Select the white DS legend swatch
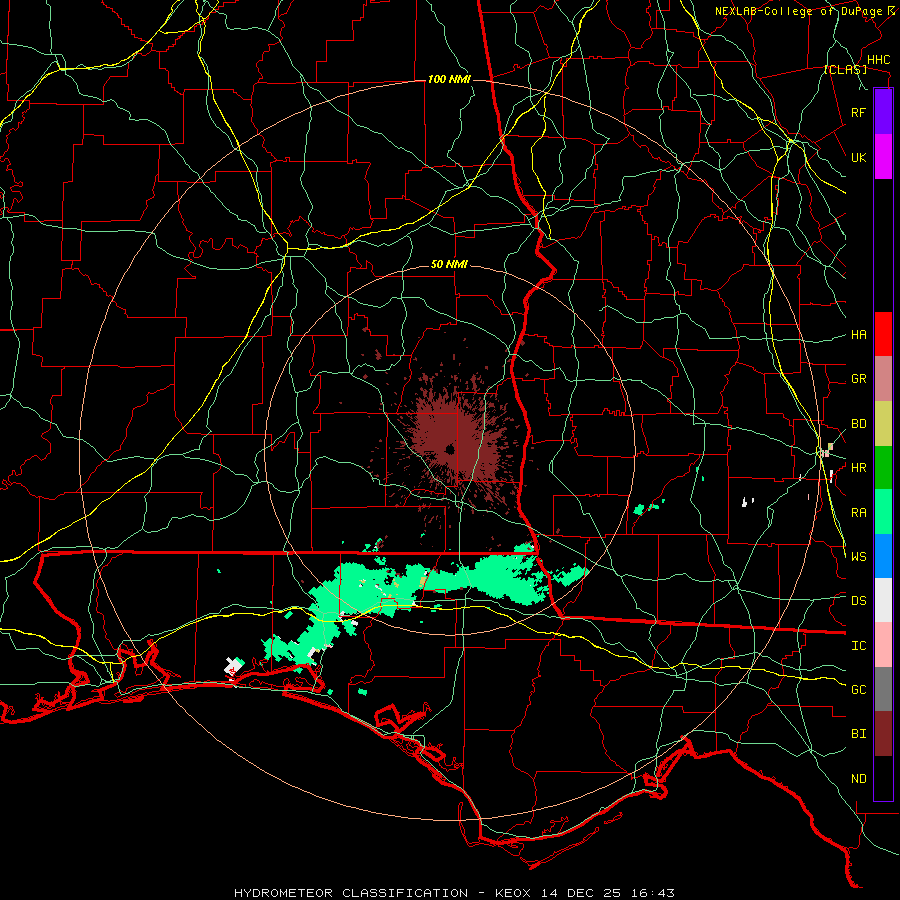 883,600
